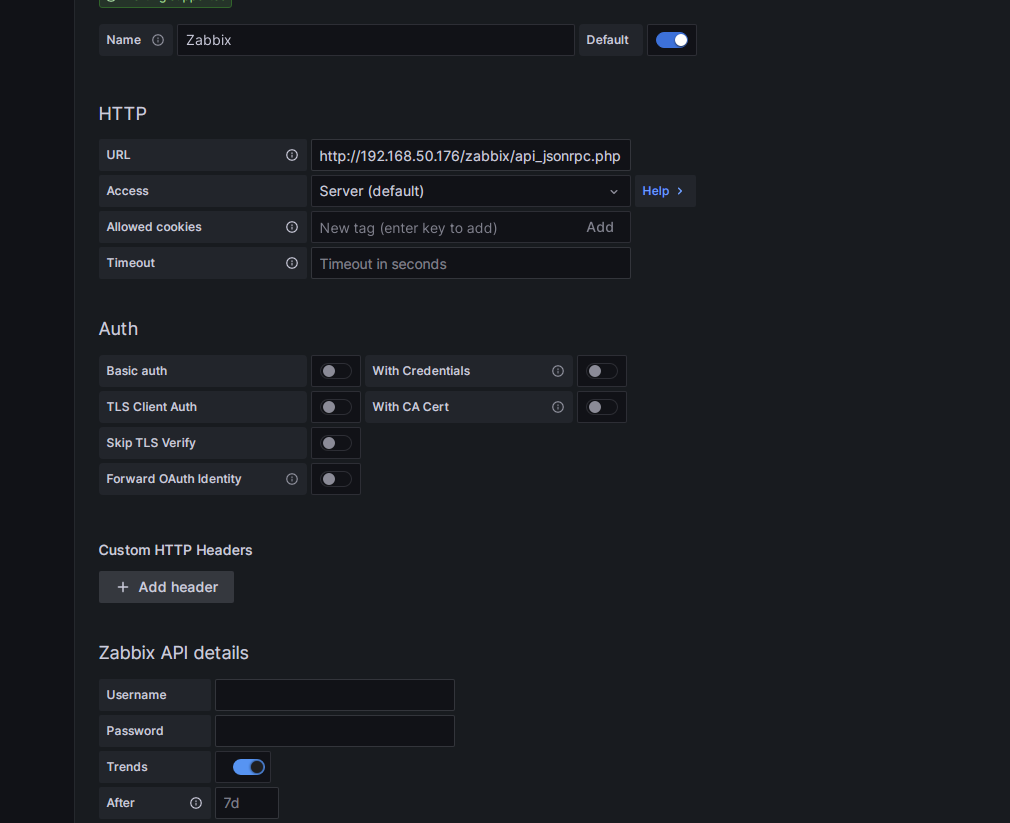This screenshot has width=1010, height=823.
Task: Click the Name input field containing Zabbix
Action: [376, 40]
